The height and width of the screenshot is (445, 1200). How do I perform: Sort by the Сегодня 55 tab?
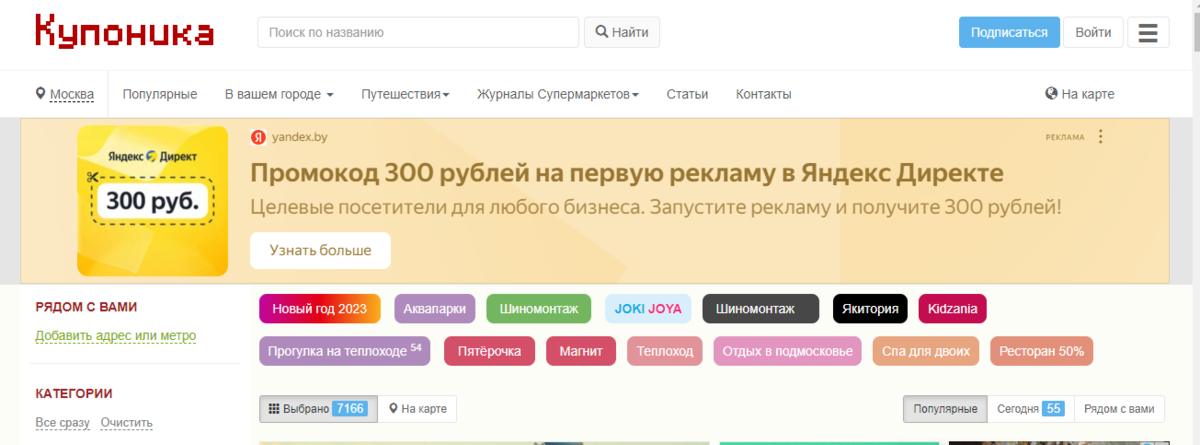coord(1031,409)
